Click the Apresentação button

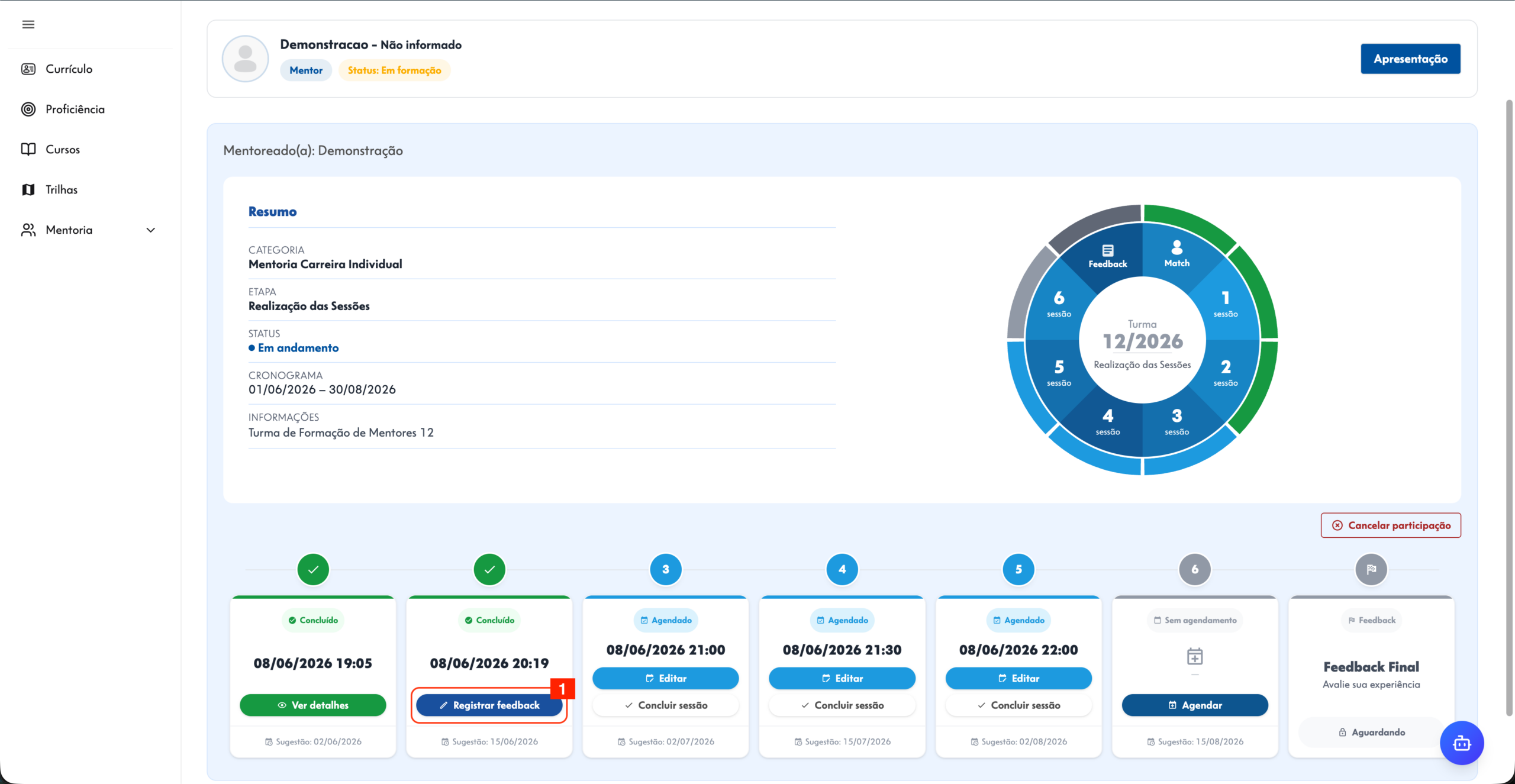point(1410,59)
